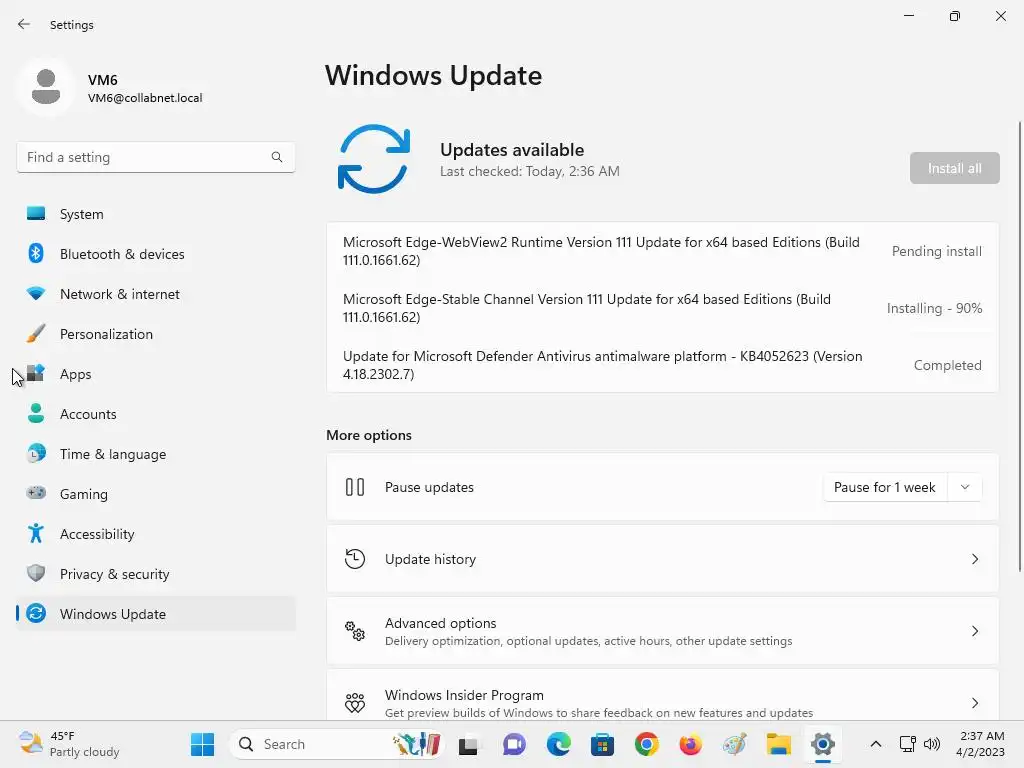Click the Accessibility figure icon
This screenshot has height=768, width=1024.
coord(36,534)
